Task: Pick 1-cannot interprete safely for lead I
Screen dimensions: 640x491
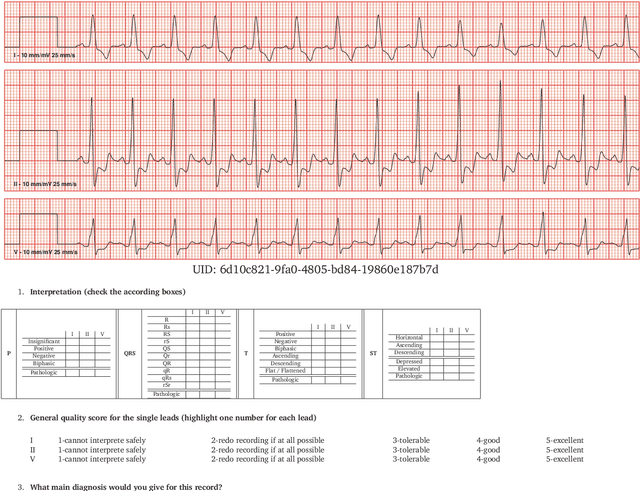Action: point(101,440)
